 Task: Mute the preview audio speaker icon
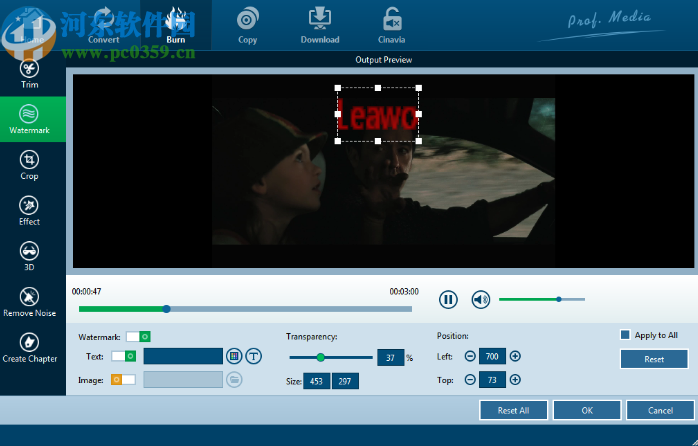coord(481,300)
